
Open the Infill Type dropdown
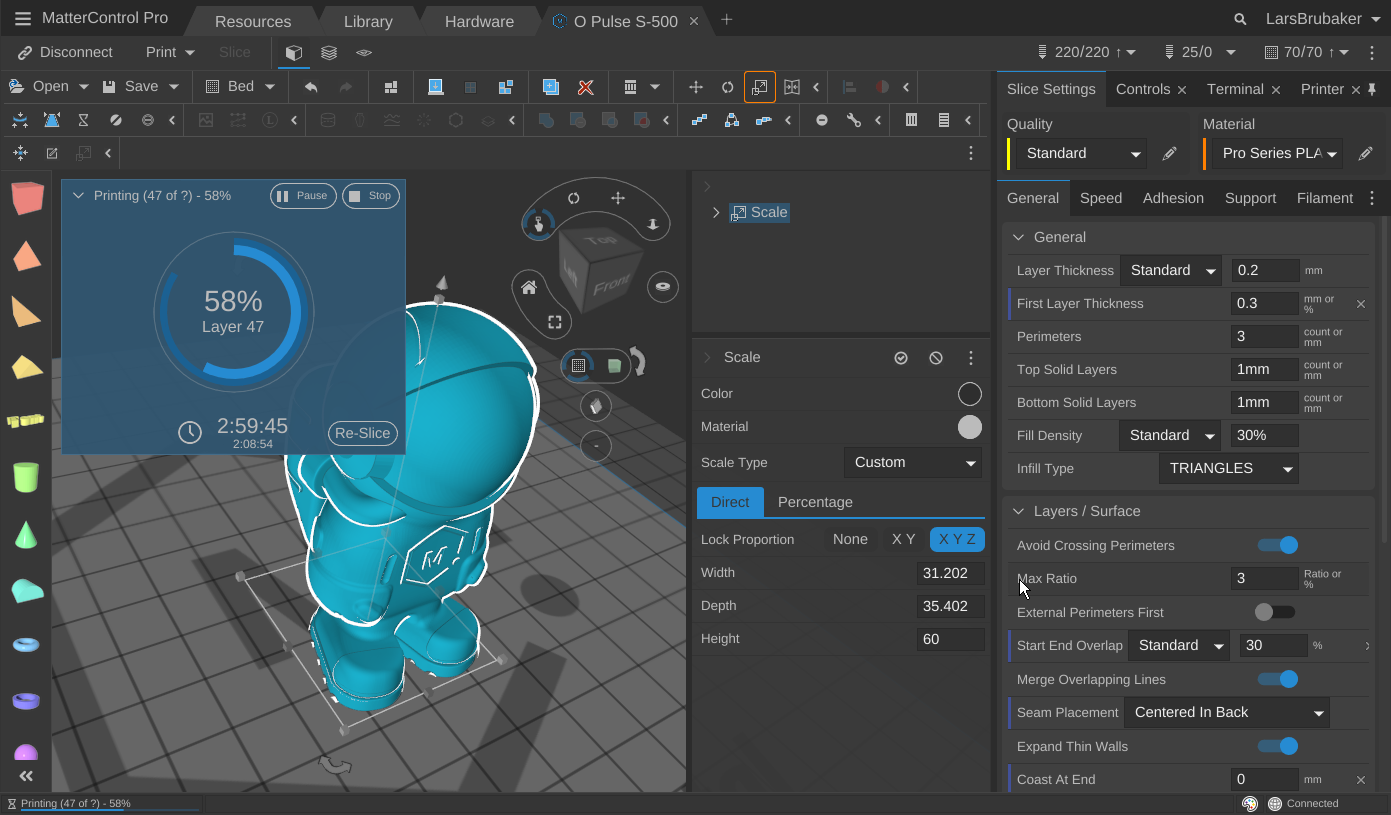tap(1228, 468)
